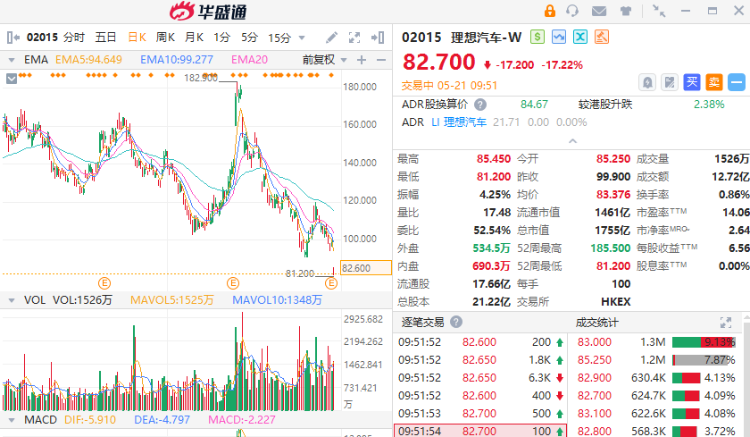
Task: Collapse the ADR info section chevron
Action: coord(572,141)
